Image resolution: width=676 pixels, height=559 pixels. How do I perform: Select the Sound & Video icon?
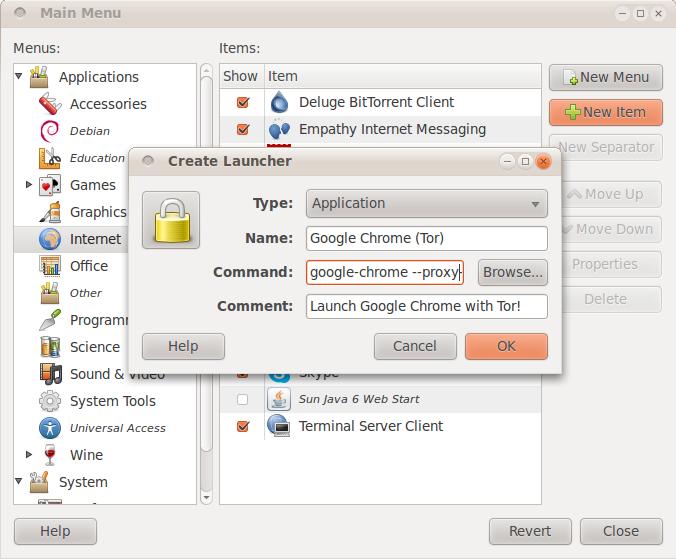[x=50, y=374]
